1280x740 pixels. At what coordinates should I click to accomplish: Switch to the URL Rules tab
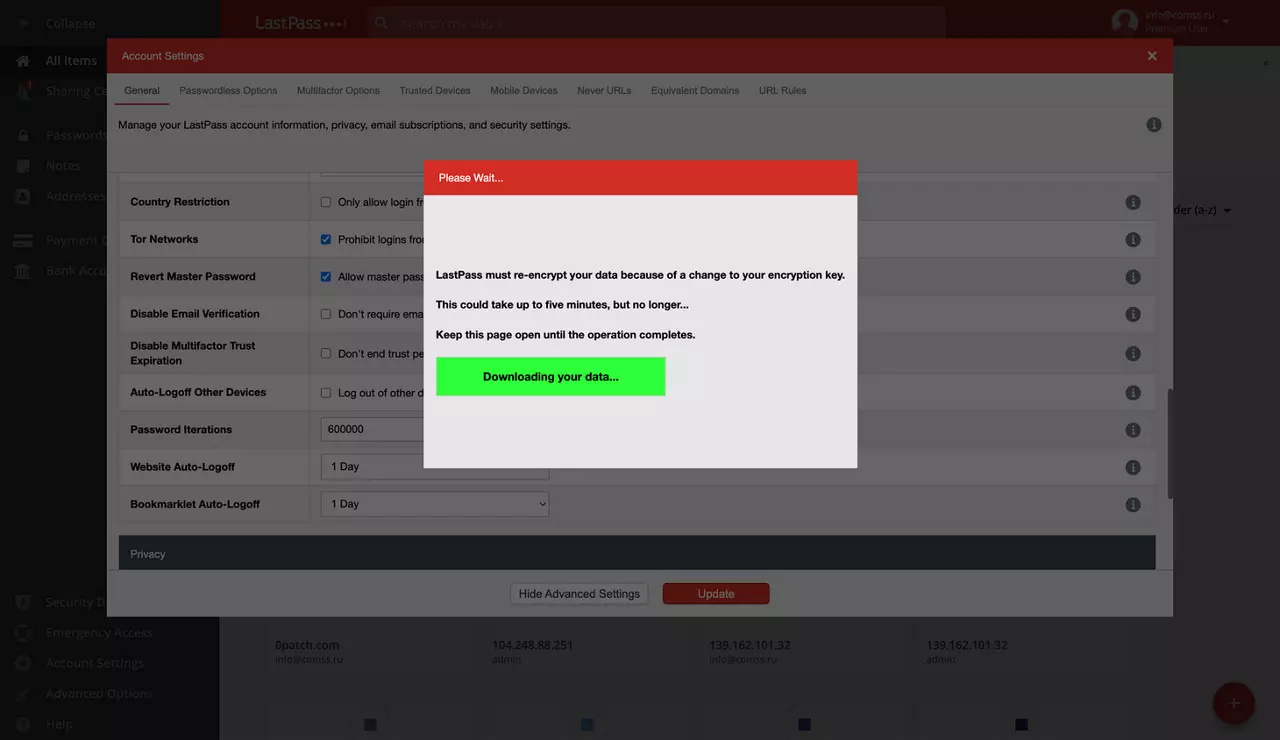point(783,90)
